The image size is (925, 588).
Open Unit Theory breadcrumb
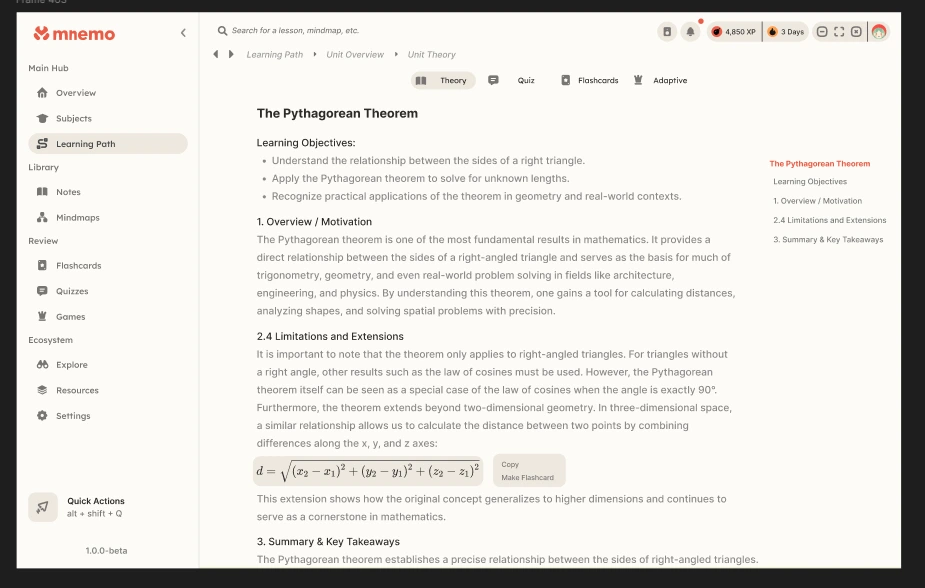point(431,55)
